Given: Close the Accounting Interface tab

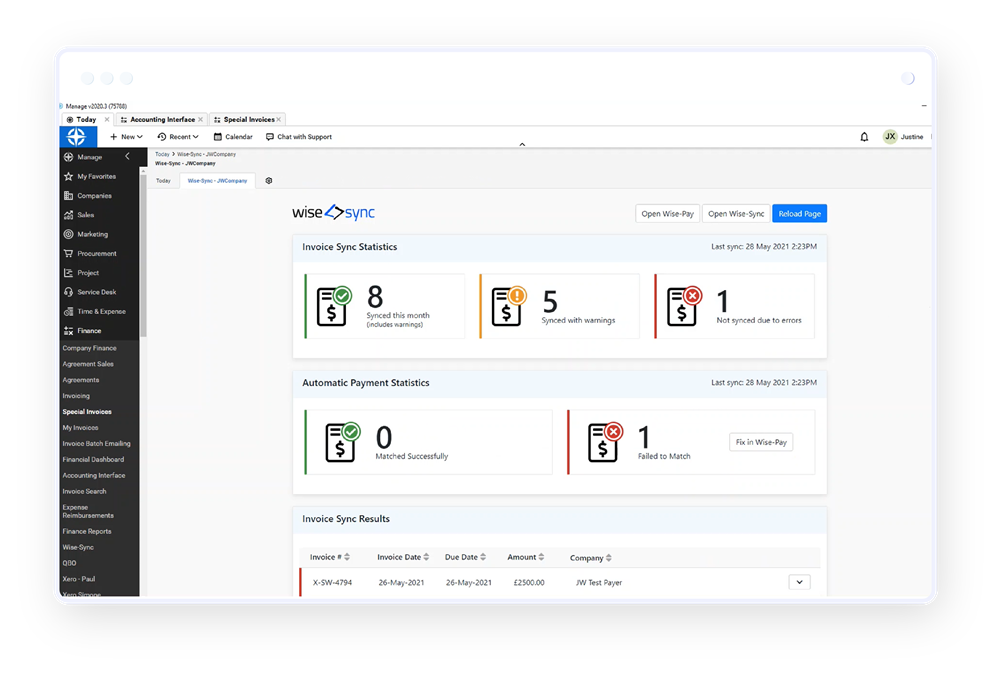Looking at the screenshot, I should click(x=200, y=119).
